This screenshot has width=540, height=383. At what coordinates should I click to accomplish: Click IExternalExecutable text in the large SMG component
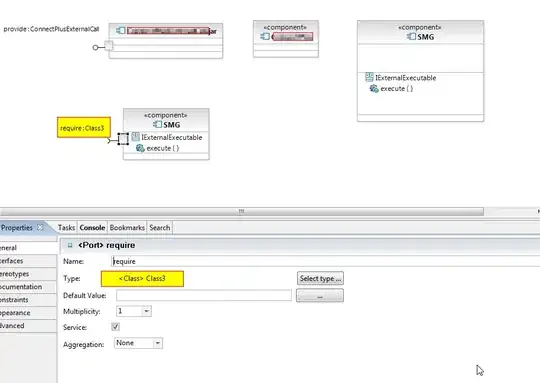pos(406,78)
